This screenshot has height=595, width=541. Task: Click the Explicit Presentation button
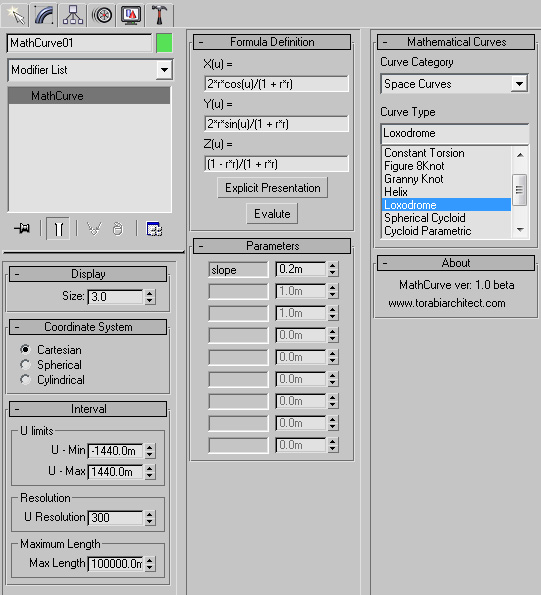[x=272, y=187]
